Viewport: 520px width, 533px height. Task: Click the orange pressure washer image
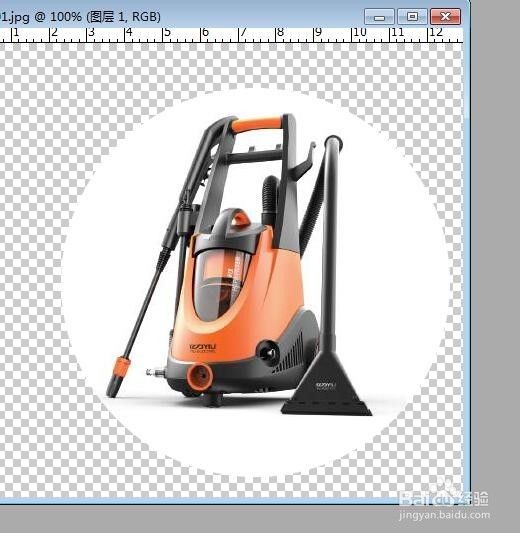pos(239,265)
